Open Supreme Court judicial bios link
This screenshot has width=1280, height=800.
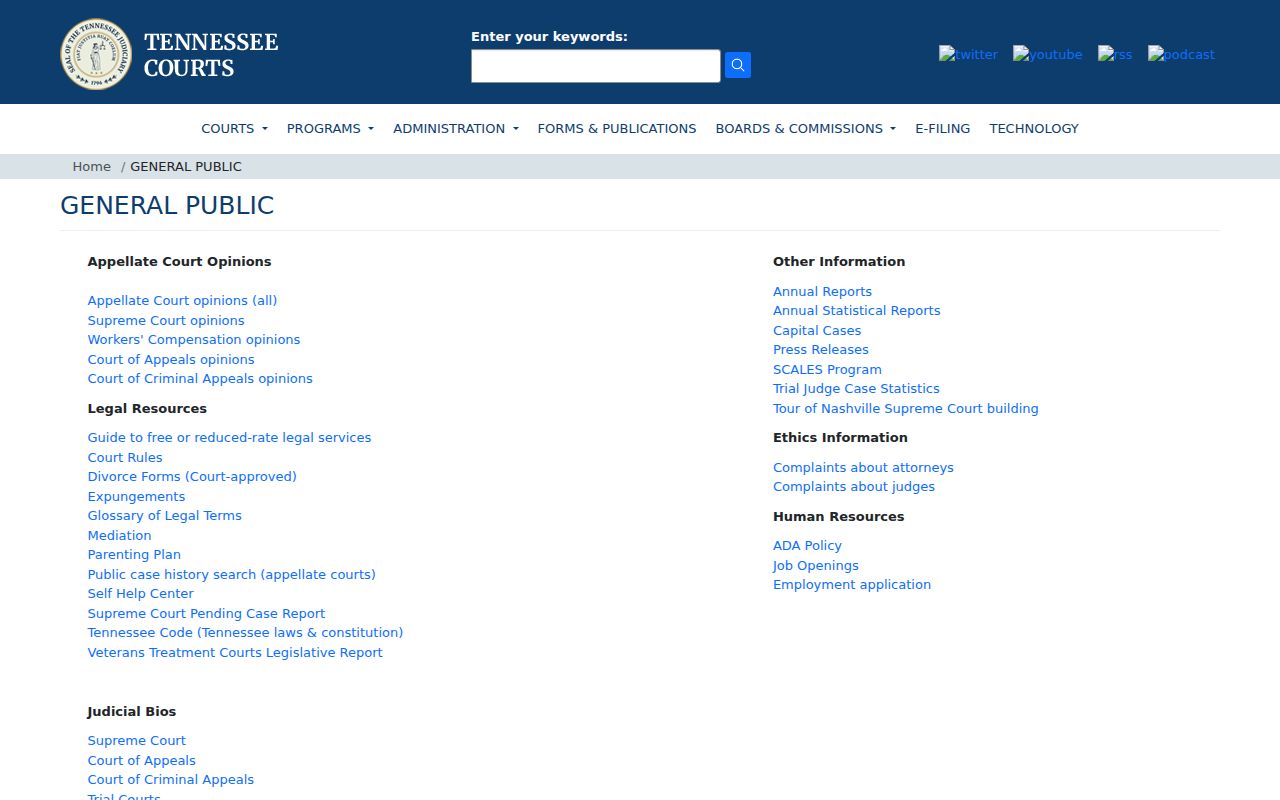[137, 740]
